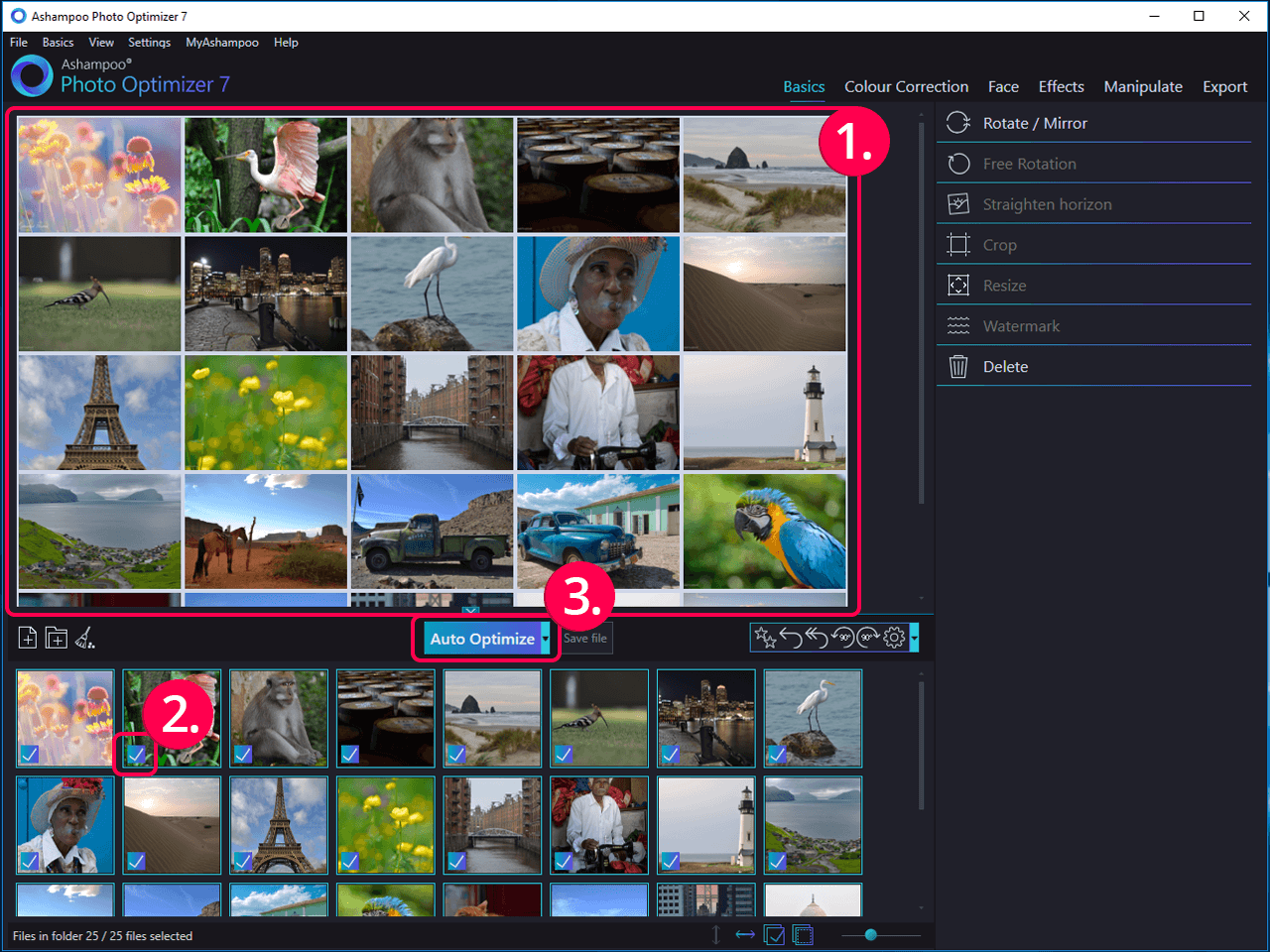This screenshot has width=1270, height=952.
Task: Expand the Rotate / Mirror panel
Action: point(1035,123)
